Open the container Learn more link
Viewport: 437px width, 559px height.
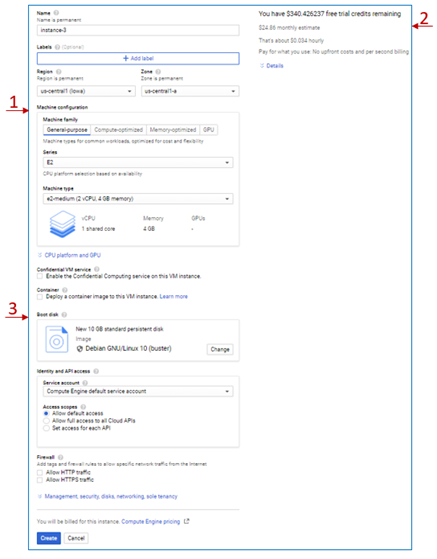(174, 297)
